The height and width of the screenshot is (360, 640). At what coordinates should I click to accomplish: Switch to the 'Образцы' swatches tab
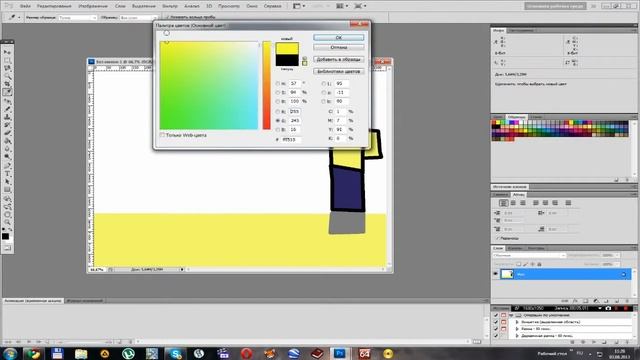(516, 117)
